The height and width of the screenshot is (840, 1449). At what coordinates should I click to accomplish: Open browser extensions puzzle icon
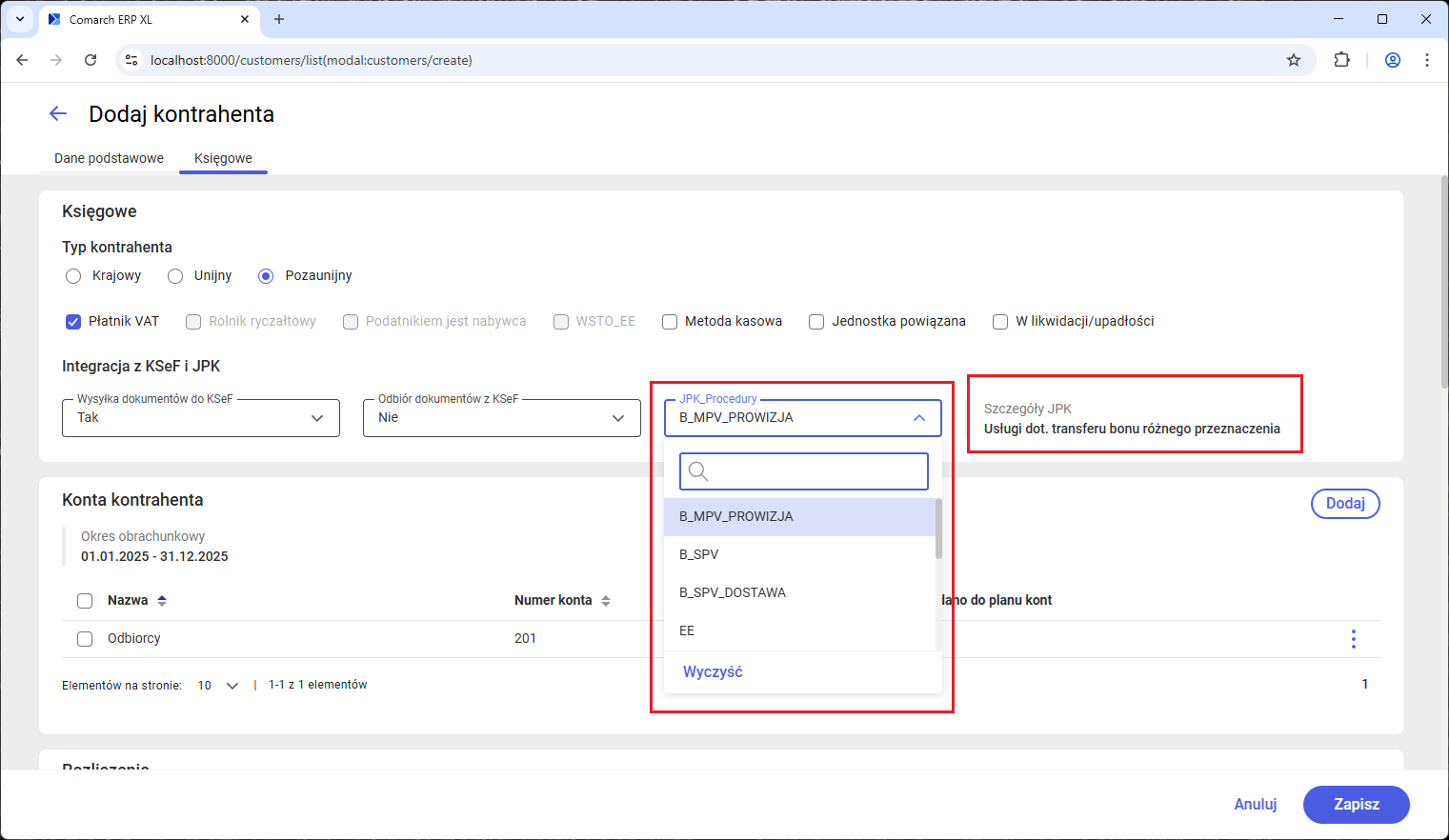tap(1341, 60)
